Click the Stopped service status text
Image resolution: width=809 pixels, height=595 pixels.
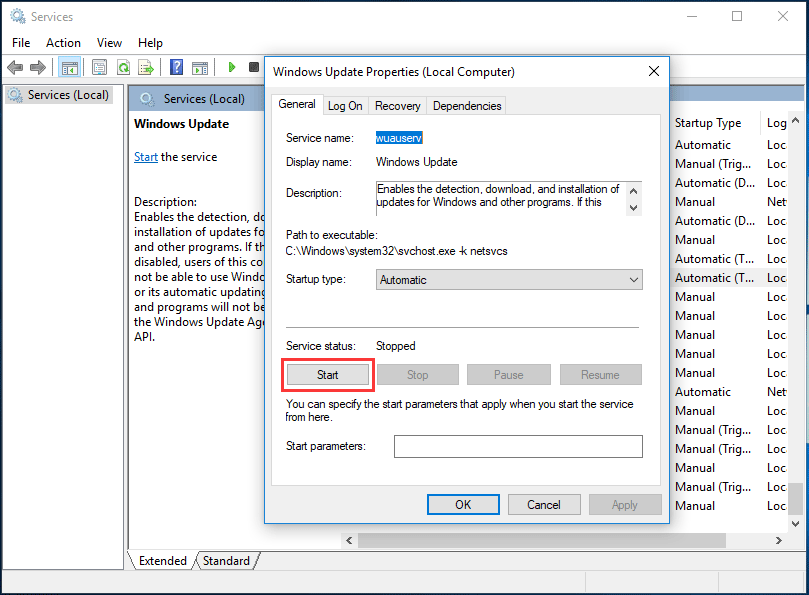[x=396, y=346]
